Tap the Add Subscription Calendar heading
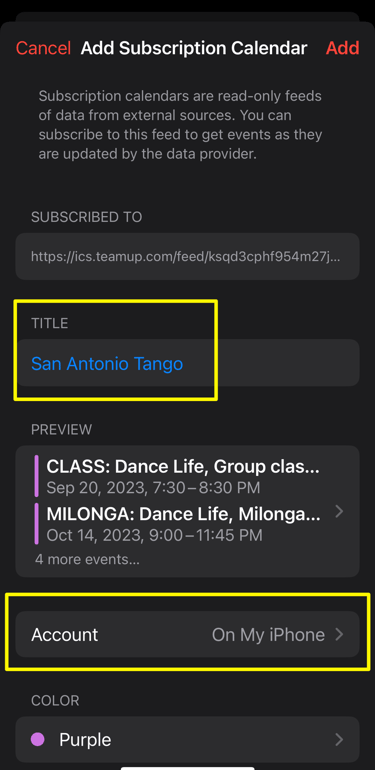 click(194, 48)
